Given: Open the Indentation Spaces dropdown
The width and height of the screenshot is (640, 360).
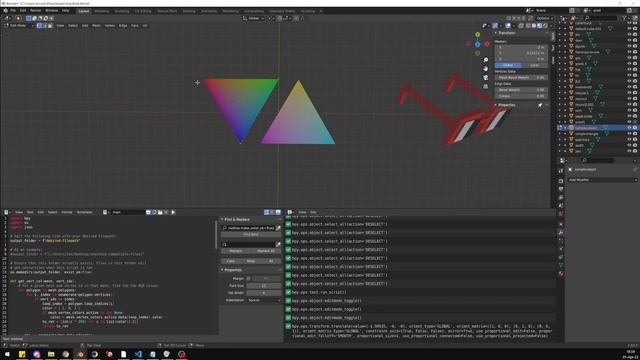Looking at the screenshot, I should point(264,300).
